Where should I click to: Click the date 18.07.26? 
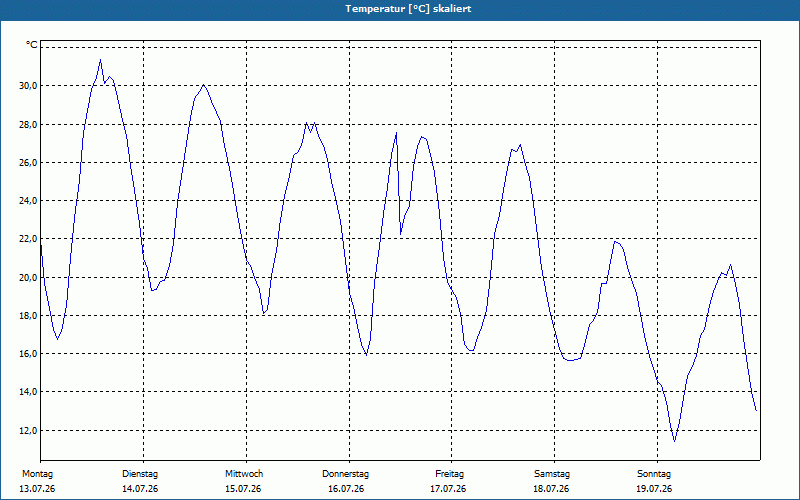551,489
